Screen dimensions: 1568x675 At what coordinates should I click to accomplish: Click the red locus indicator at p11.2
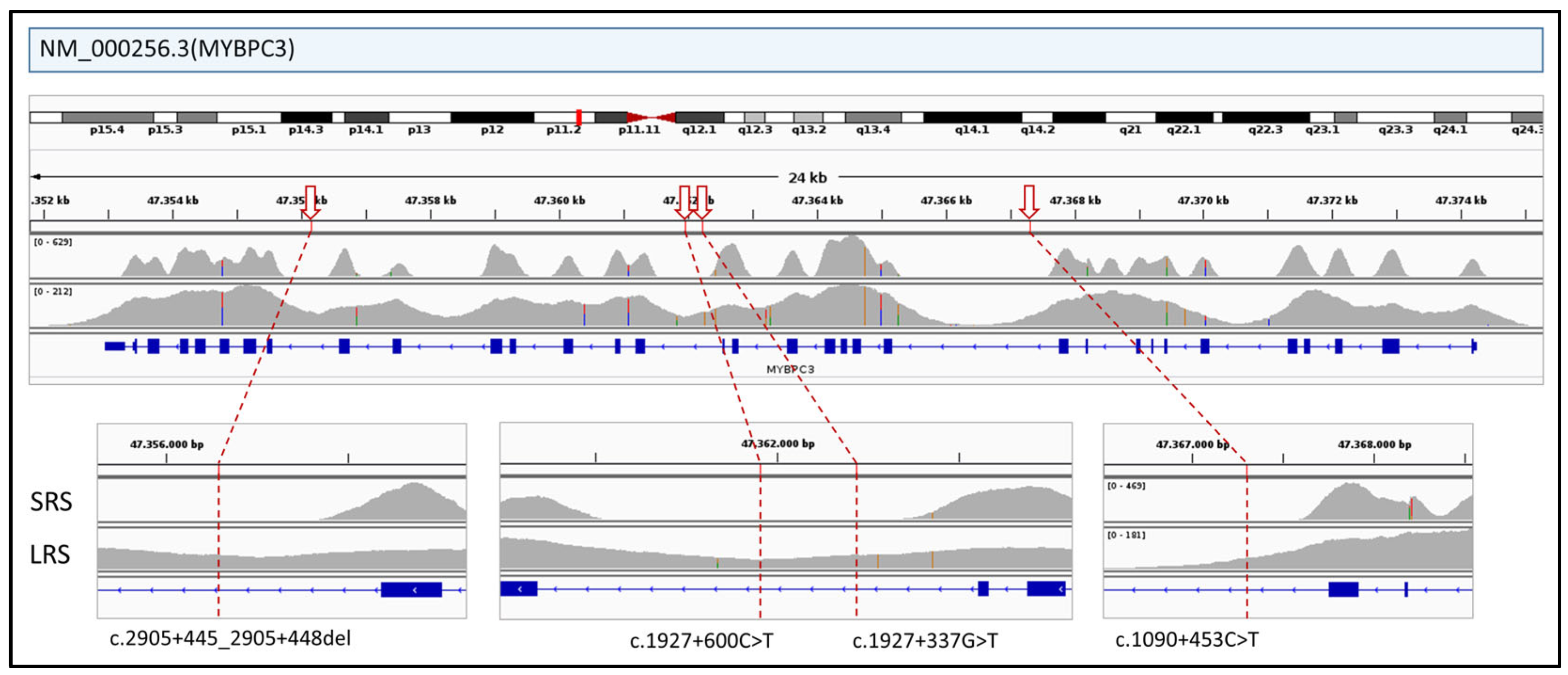click(x=579, y=117)
